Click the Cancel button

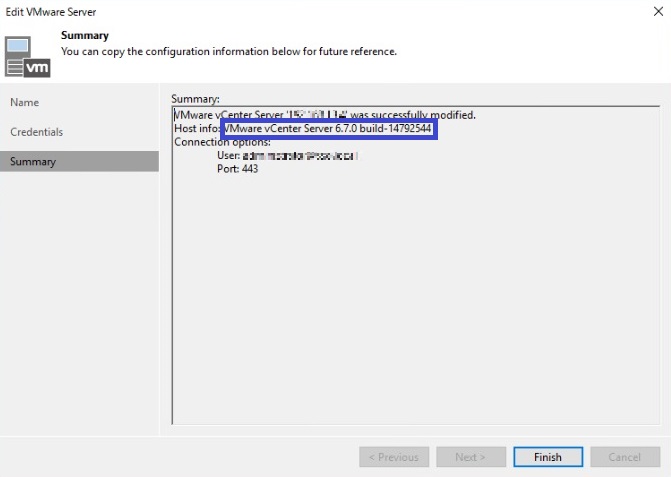pos(625,457)
